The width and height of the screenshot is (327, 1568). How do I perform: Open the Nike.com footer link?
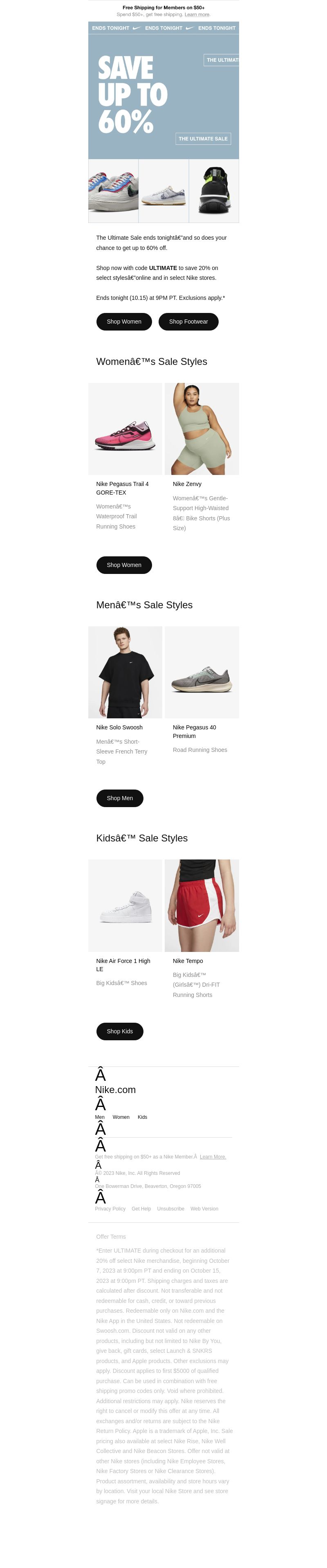click(x=116, y=1089)
